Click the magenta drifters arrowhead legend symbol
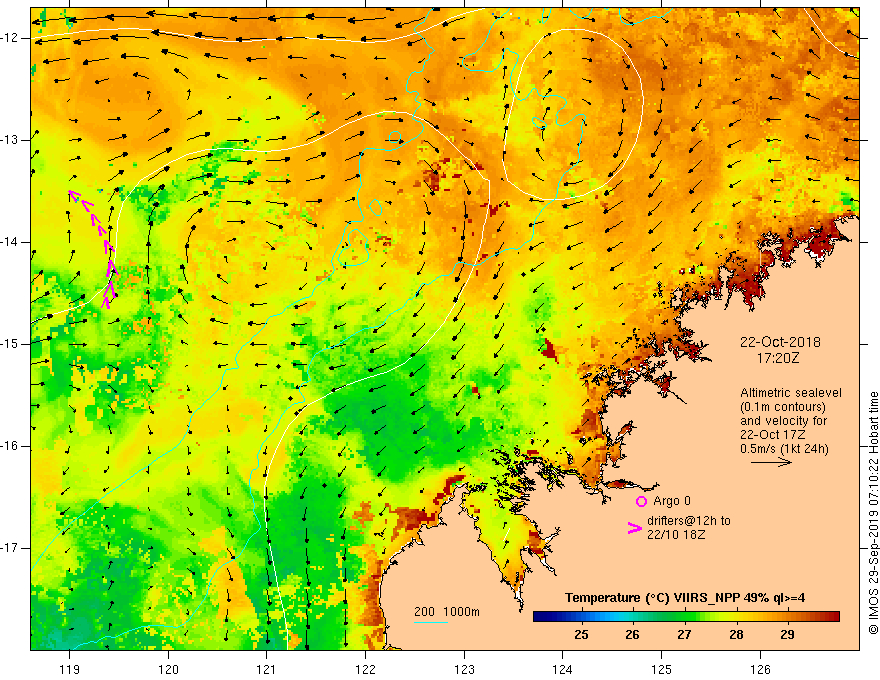880x680 pixels. 635,528
